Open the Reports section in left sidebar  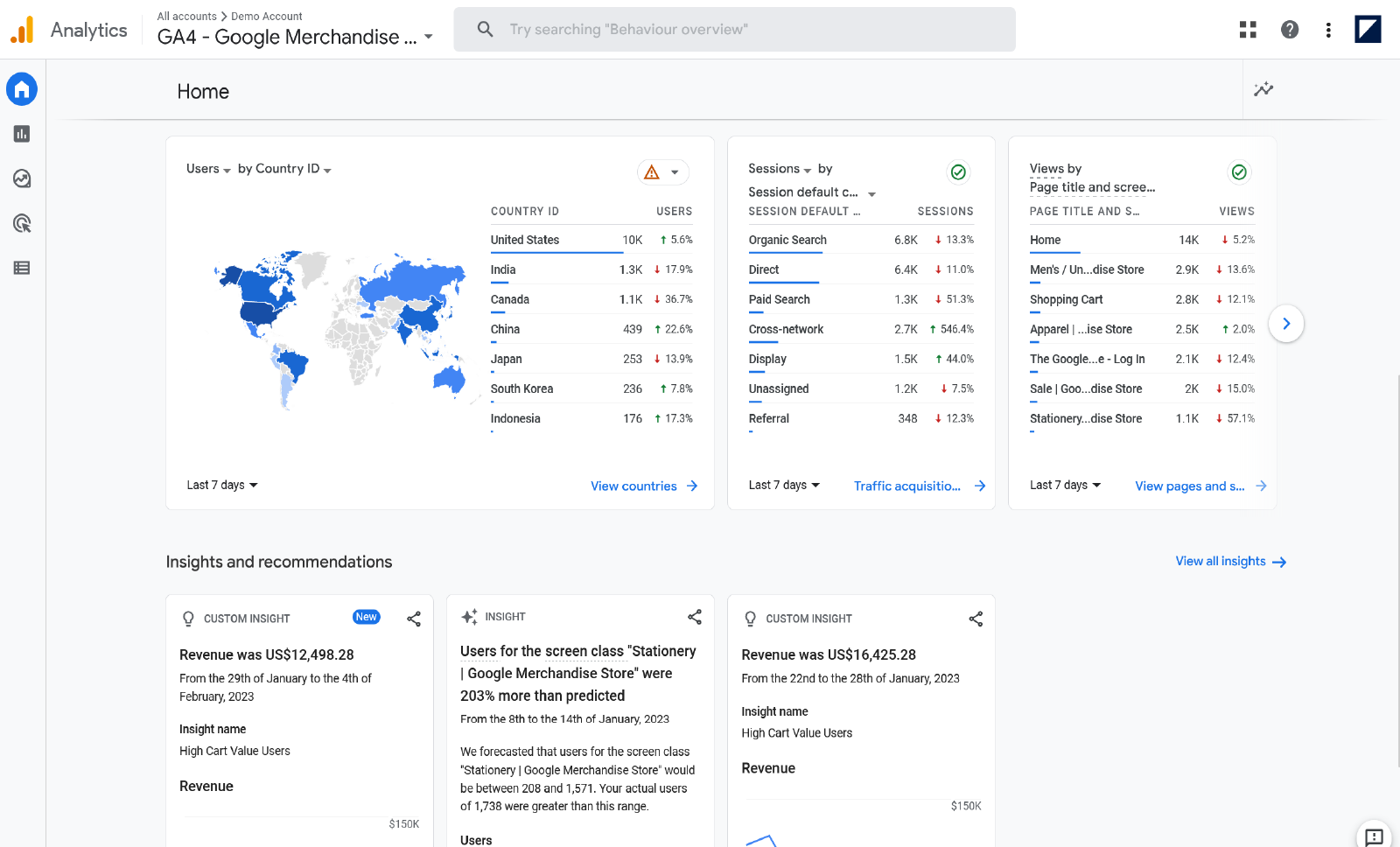tap(22, 134)
